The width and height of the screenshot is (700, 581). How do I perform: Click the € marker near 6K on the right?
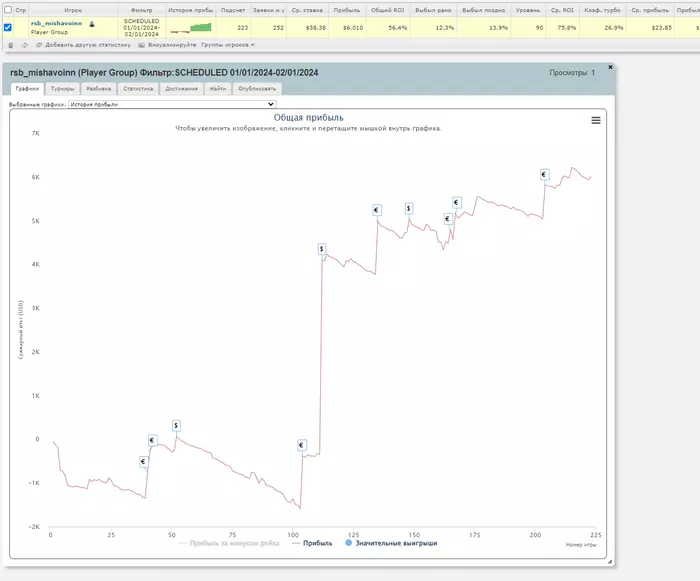coord(544,175)
